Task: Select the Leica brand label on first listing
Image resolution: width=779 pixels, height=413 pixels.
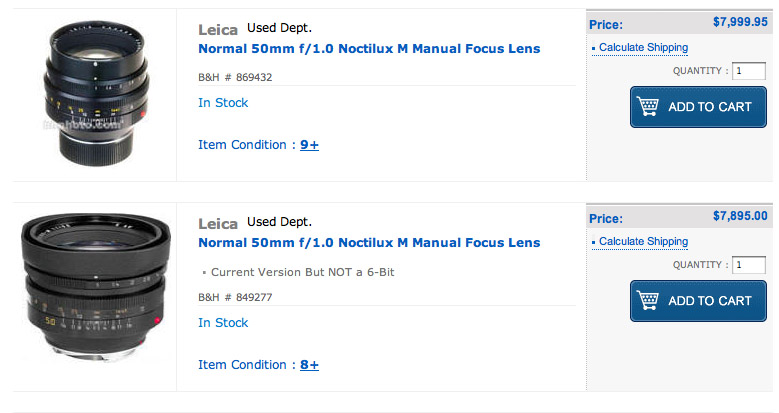Action: coord(218,30)
